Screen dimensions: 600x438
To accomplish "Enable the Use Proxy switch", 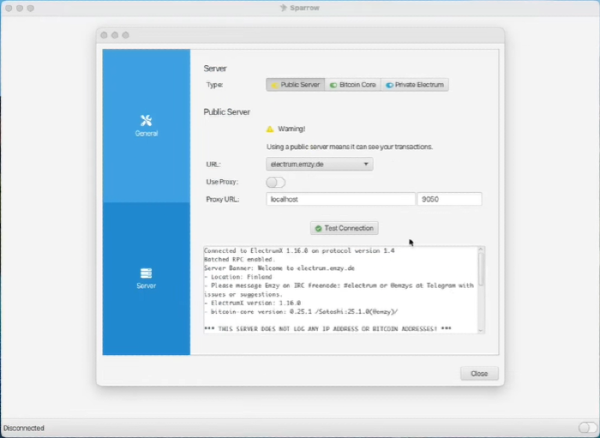I will (x=275, y=182).
